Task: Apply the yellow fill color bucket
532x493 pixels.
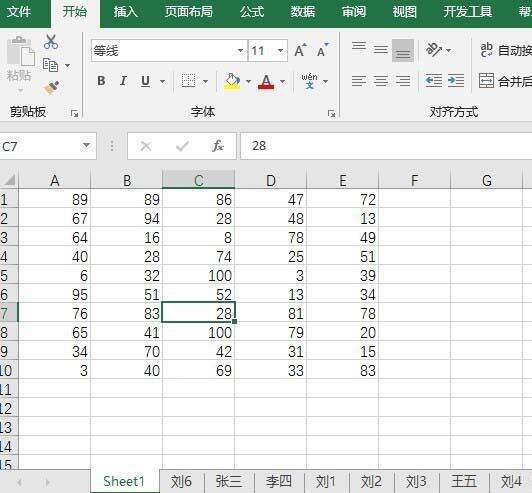Action: click(232, 81)
